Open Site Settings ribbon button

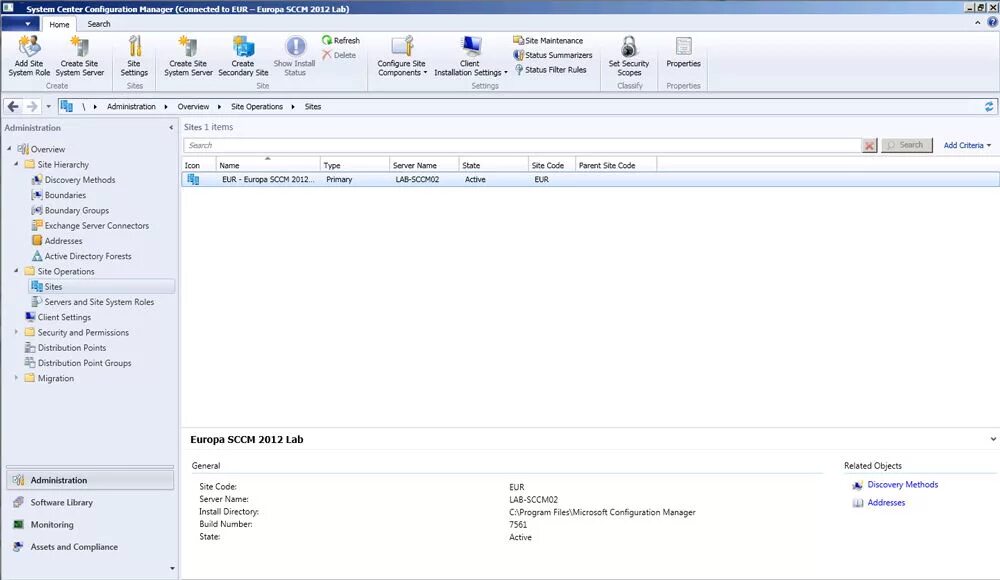(x=134, y=56)
